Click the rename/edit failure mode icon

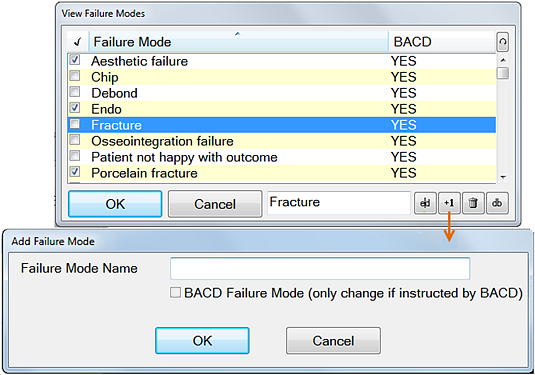coord(425,203)
